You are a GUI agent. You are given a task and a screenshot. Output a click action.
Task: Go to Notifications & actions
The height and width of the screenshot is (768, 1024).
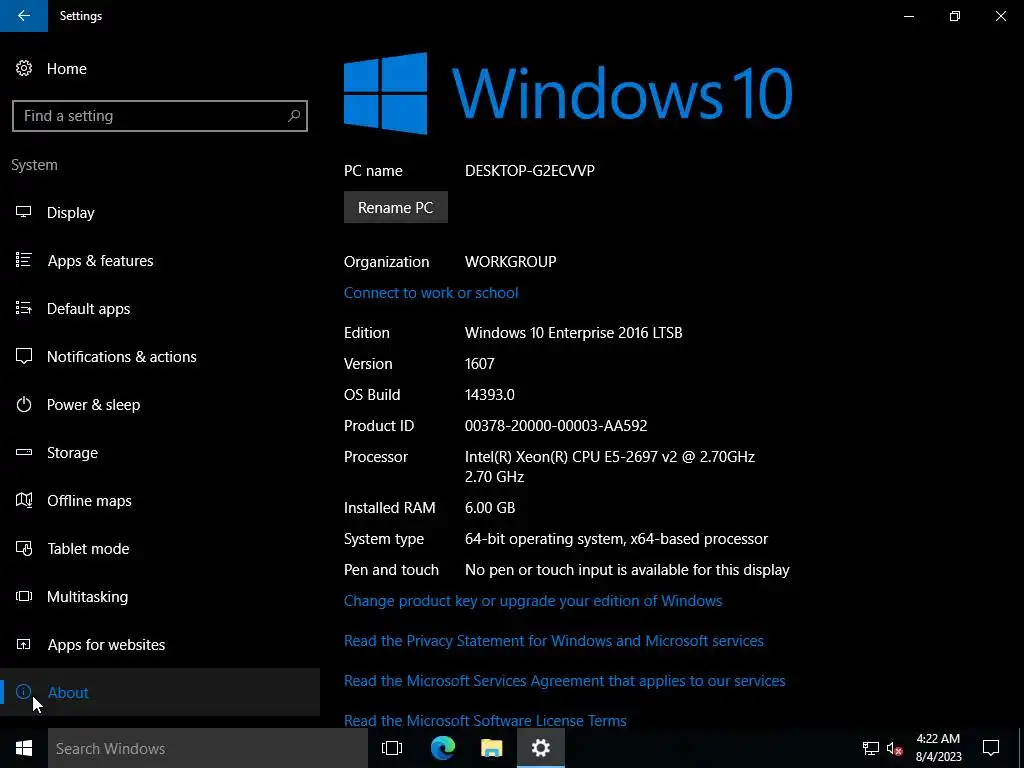pyautogui.click(x=121, y=357)
